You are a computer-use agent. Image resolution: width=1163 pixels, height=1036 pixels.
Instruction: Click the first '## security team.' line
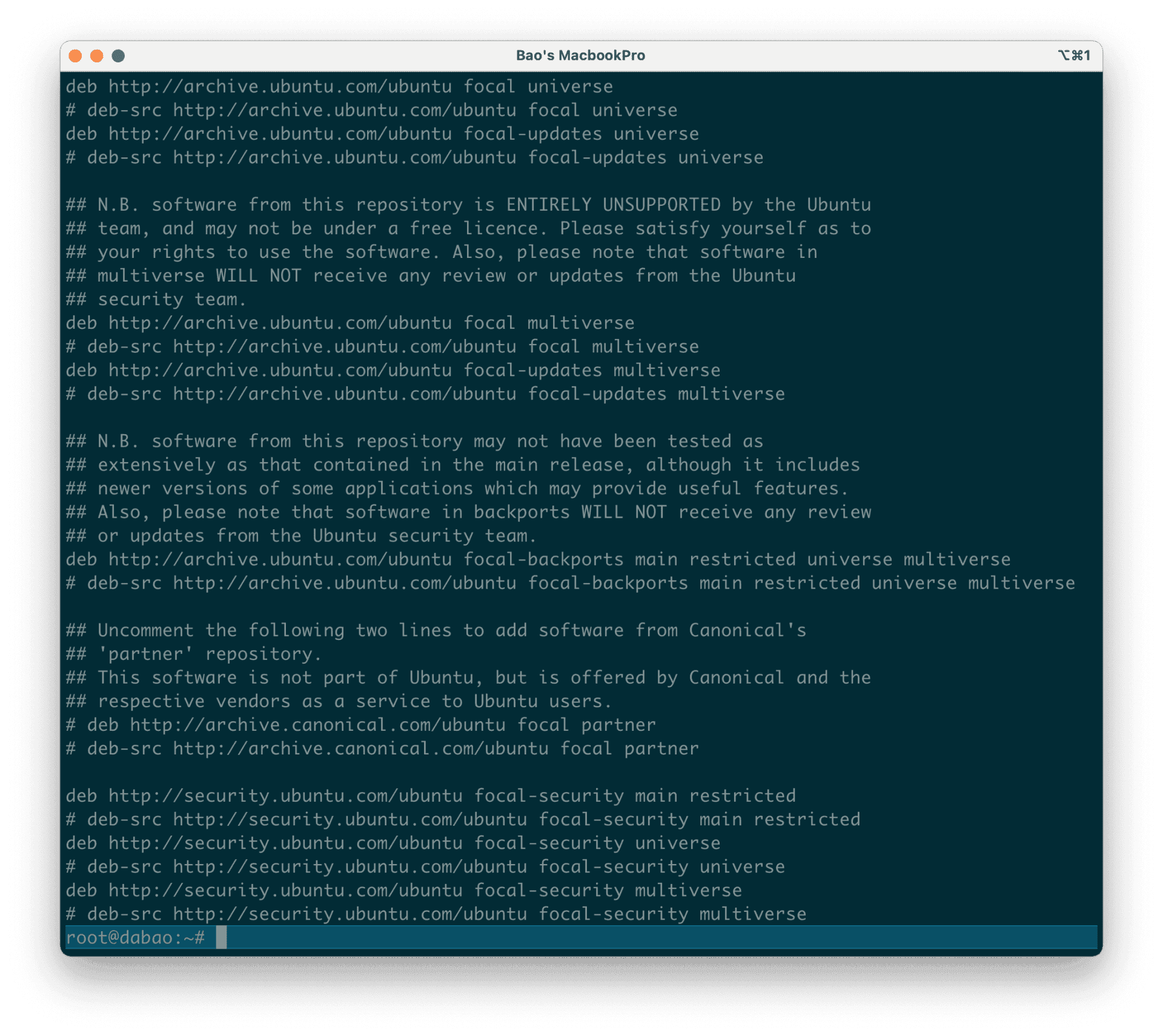pyautogui.click(x=156, y=299)
